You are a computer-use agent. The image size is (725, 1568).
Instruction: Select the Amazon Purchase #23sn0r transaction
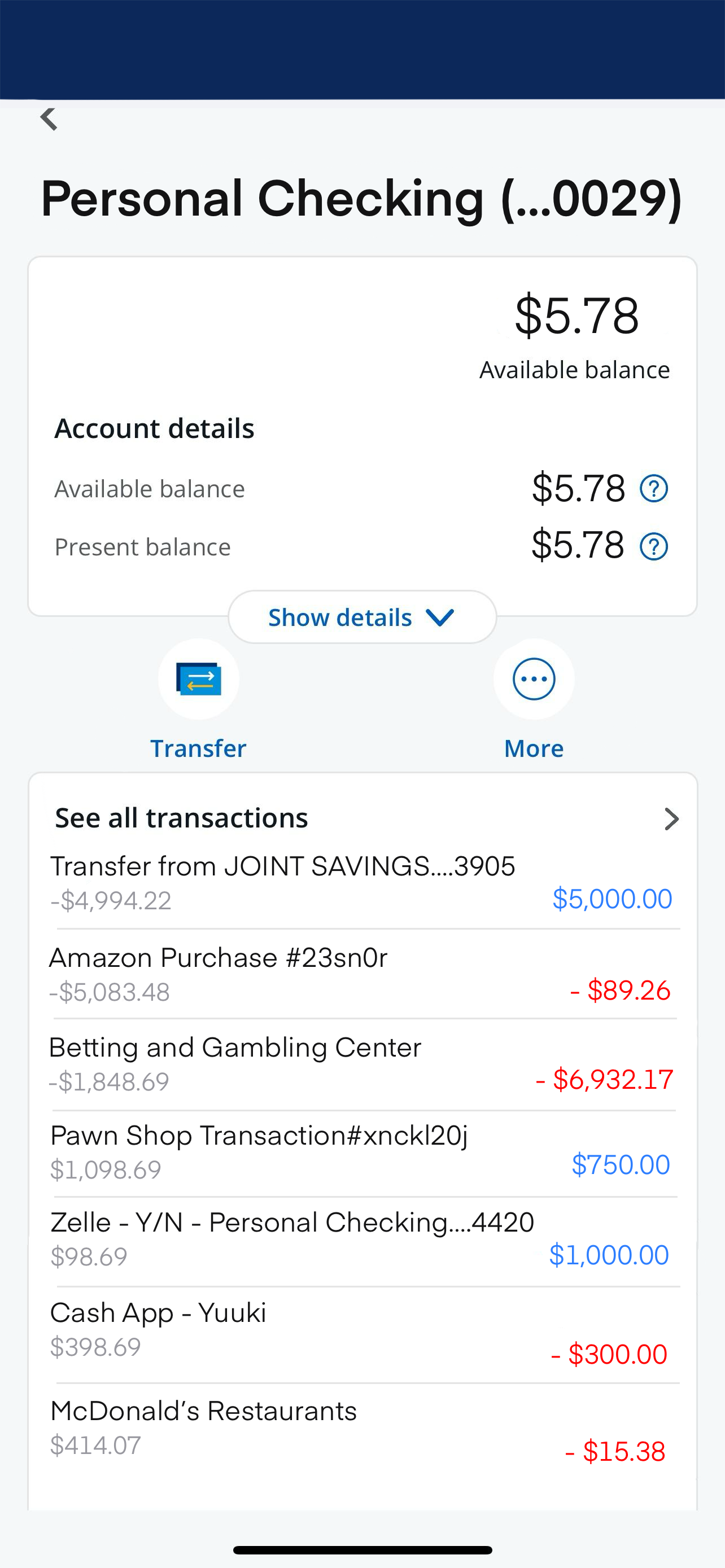[x=218, y=958]
